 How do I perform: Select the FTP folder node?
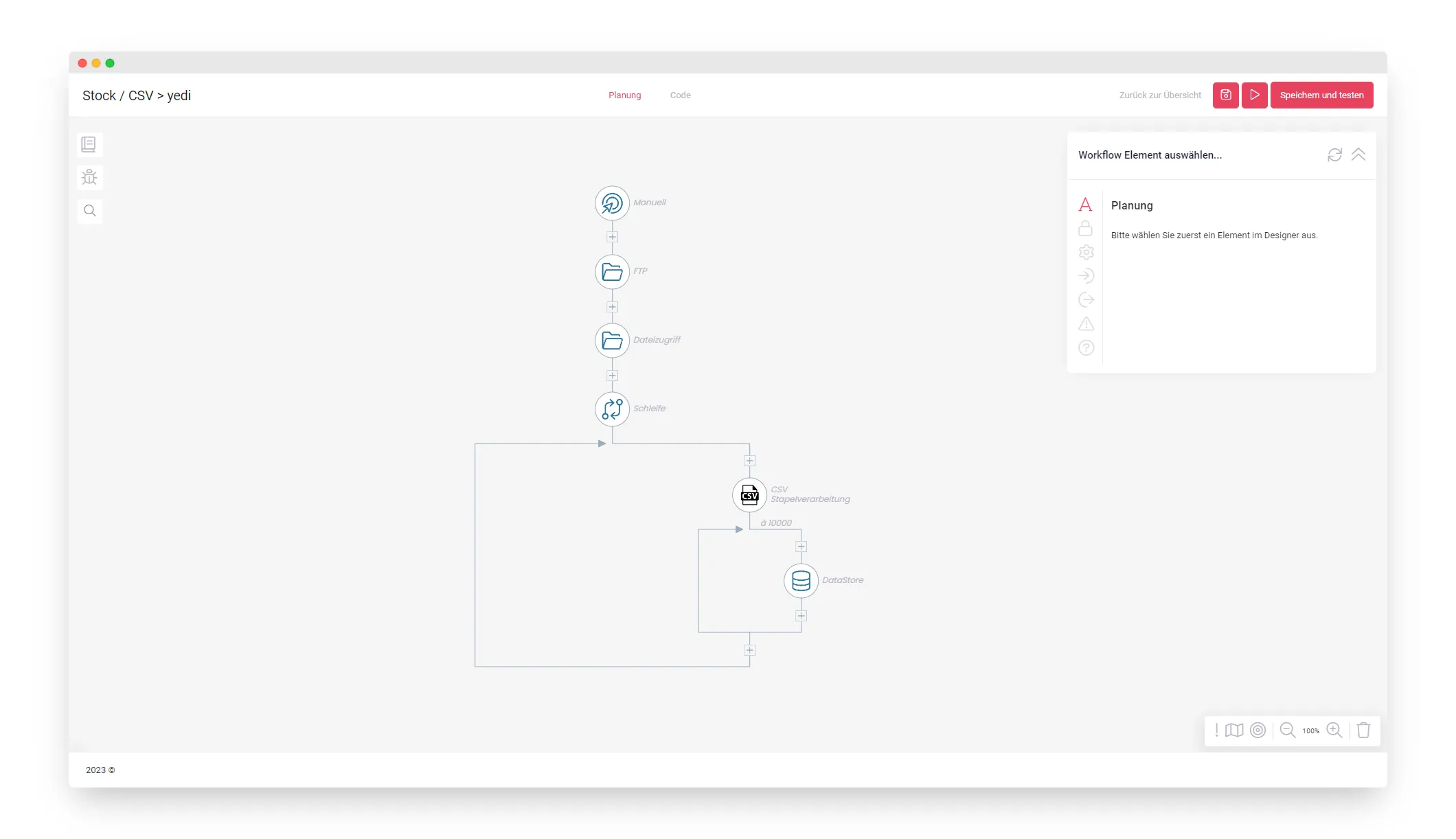coord(612,272)
